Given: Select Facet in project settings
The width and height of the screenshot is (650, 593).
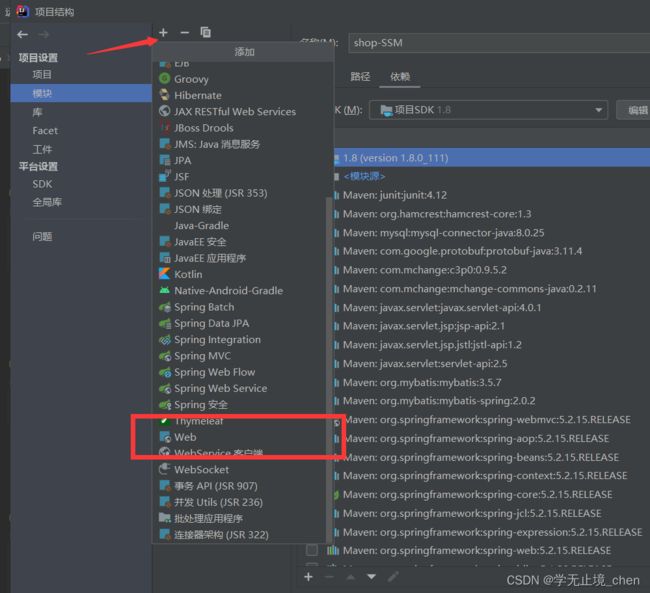Looking at the screenshot, I should (45, 131).
